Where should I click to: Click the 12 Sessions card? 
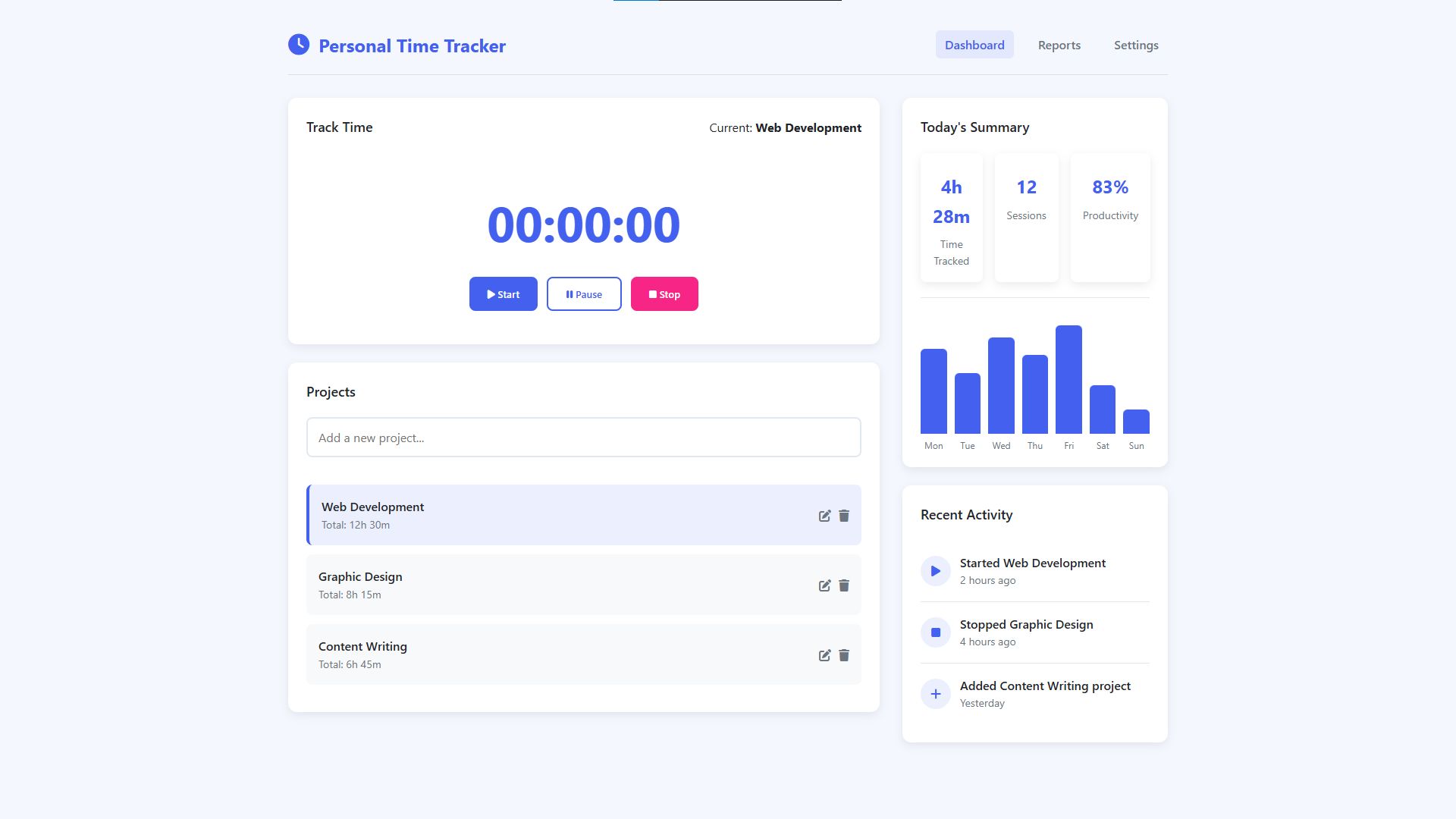click(1027, 218)
